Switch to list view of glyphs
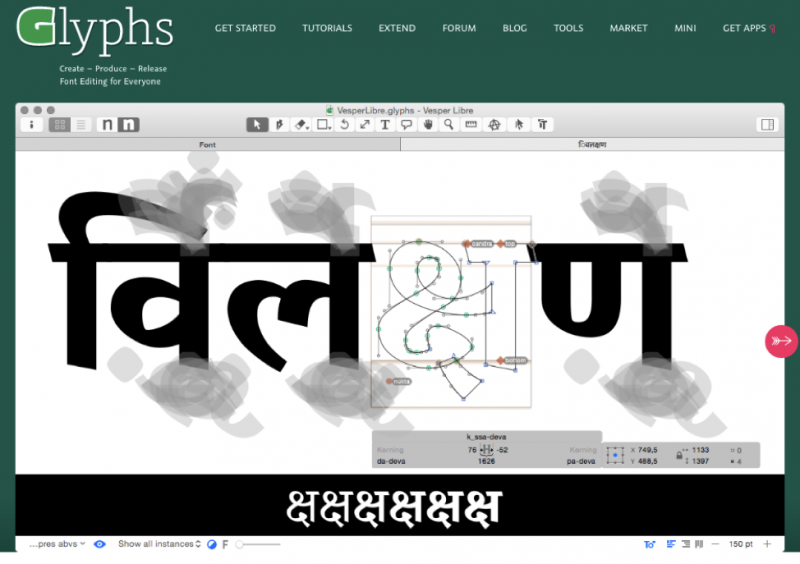 click(81, 125)
